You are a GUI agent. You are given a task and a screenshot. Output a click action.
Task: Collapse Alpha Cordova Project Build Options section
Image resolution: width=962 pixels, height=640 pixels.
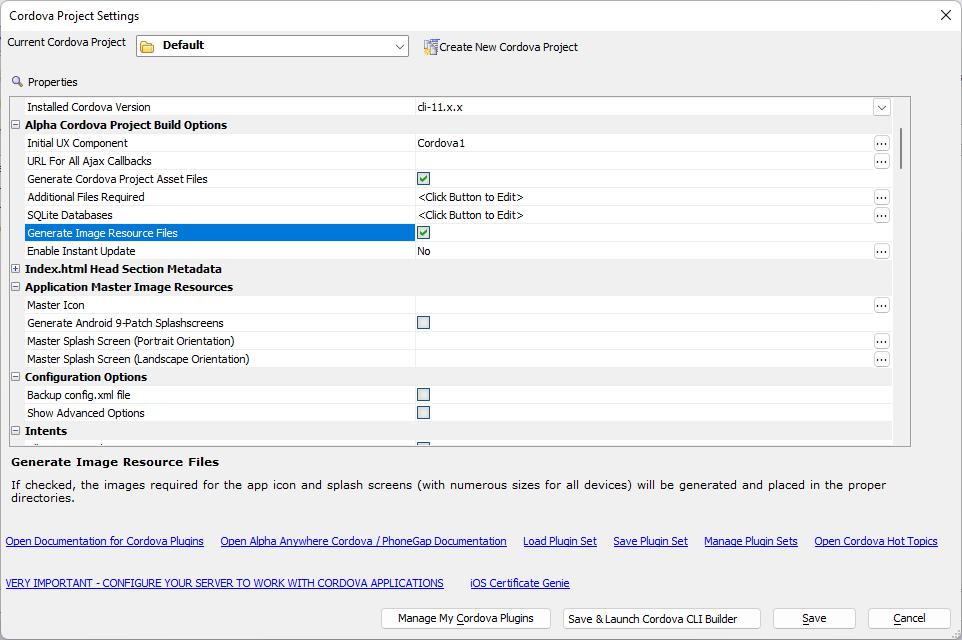[x=16, y=125]
